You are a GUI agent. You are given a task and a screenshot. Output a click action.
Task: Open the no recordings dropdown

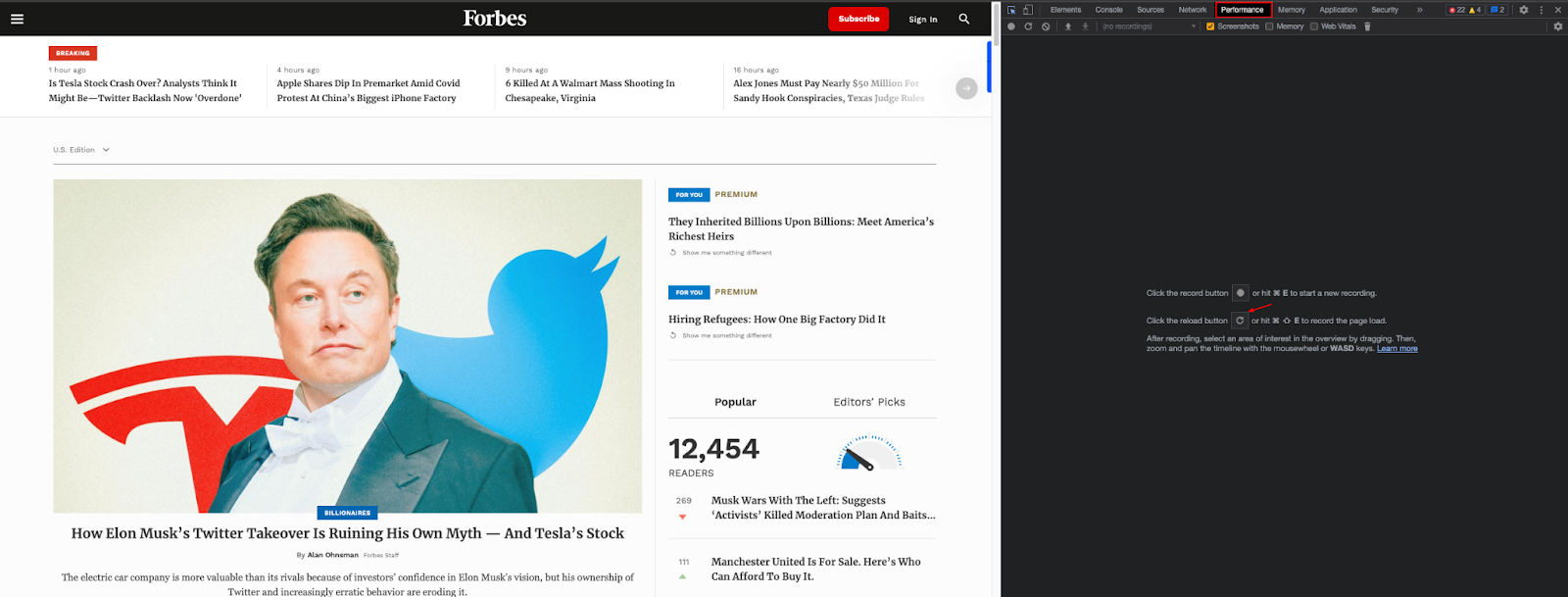click(1149, 26)
